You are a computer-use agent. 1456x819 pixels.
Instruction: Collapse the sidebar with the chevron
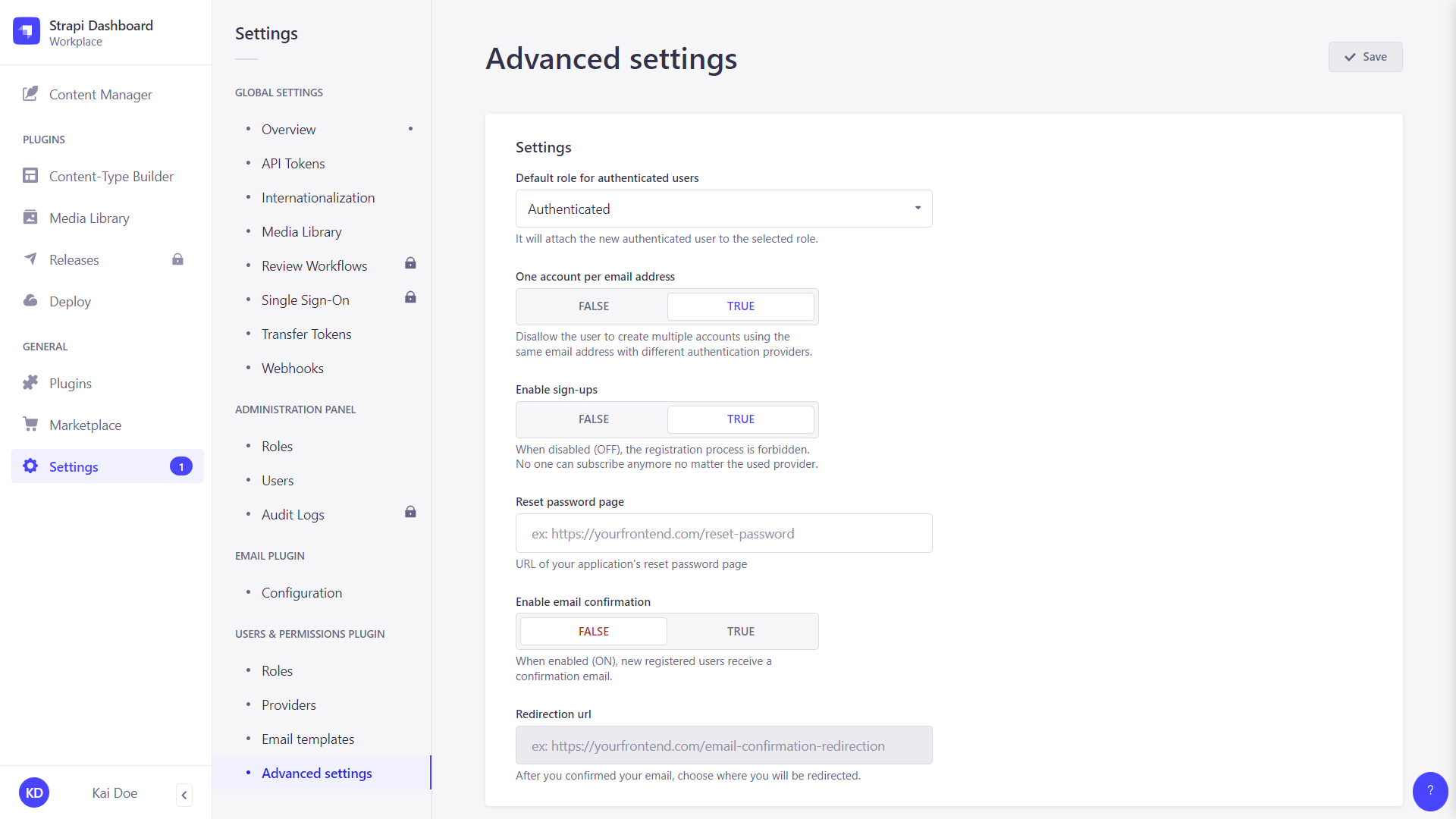(184, 795)
